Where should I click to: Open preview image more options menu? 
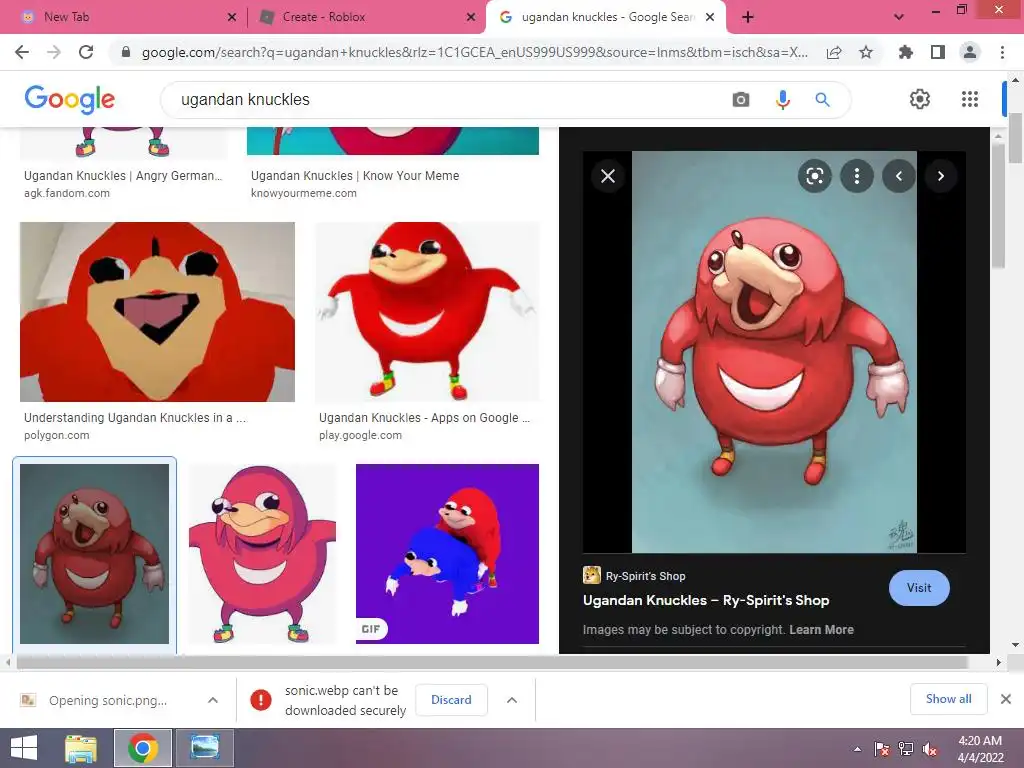click(x=857, y=176)
